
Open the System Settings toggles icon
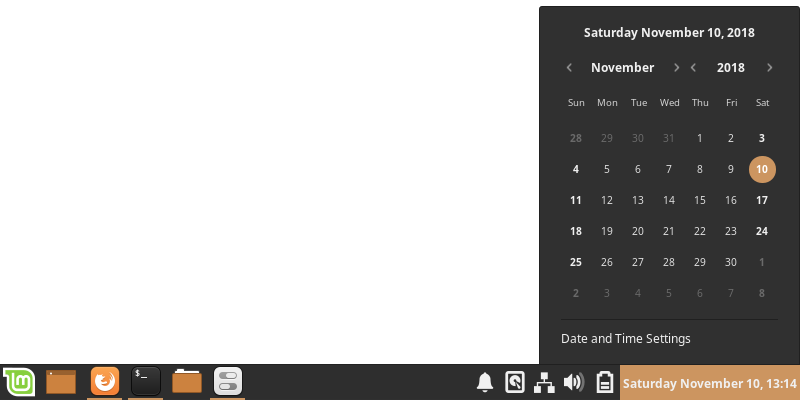point(228,382)
